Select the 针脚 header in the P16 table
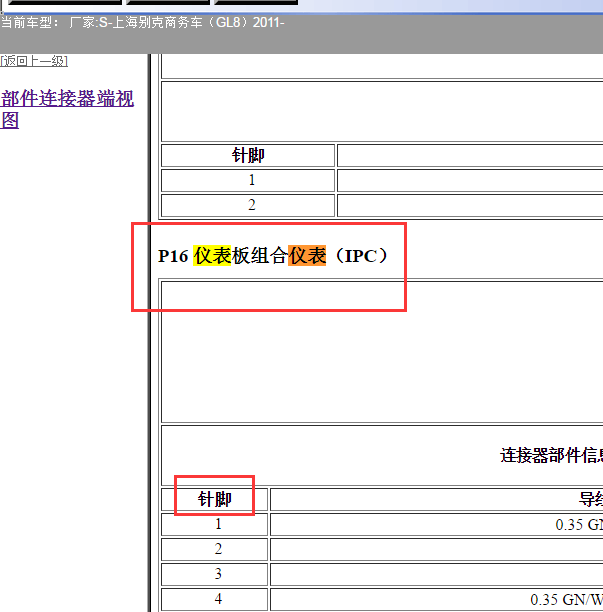 click(x=214, y=499)
